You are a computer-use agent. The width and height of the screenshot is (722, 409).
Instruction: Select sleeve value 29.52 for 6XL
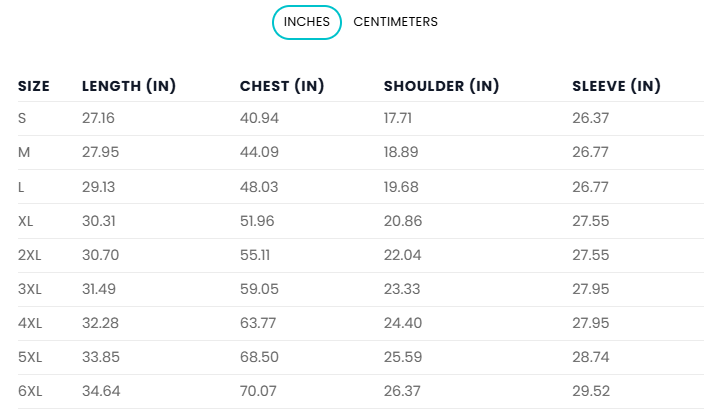(591, 391)
